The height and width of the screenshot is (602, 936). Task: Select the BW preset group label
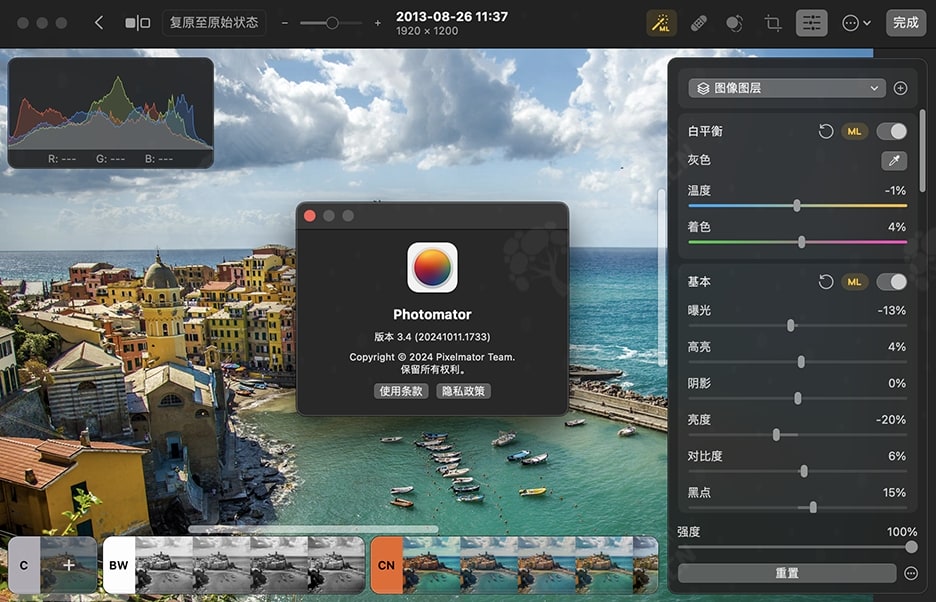pyautogui.click(x=119, y=565)
